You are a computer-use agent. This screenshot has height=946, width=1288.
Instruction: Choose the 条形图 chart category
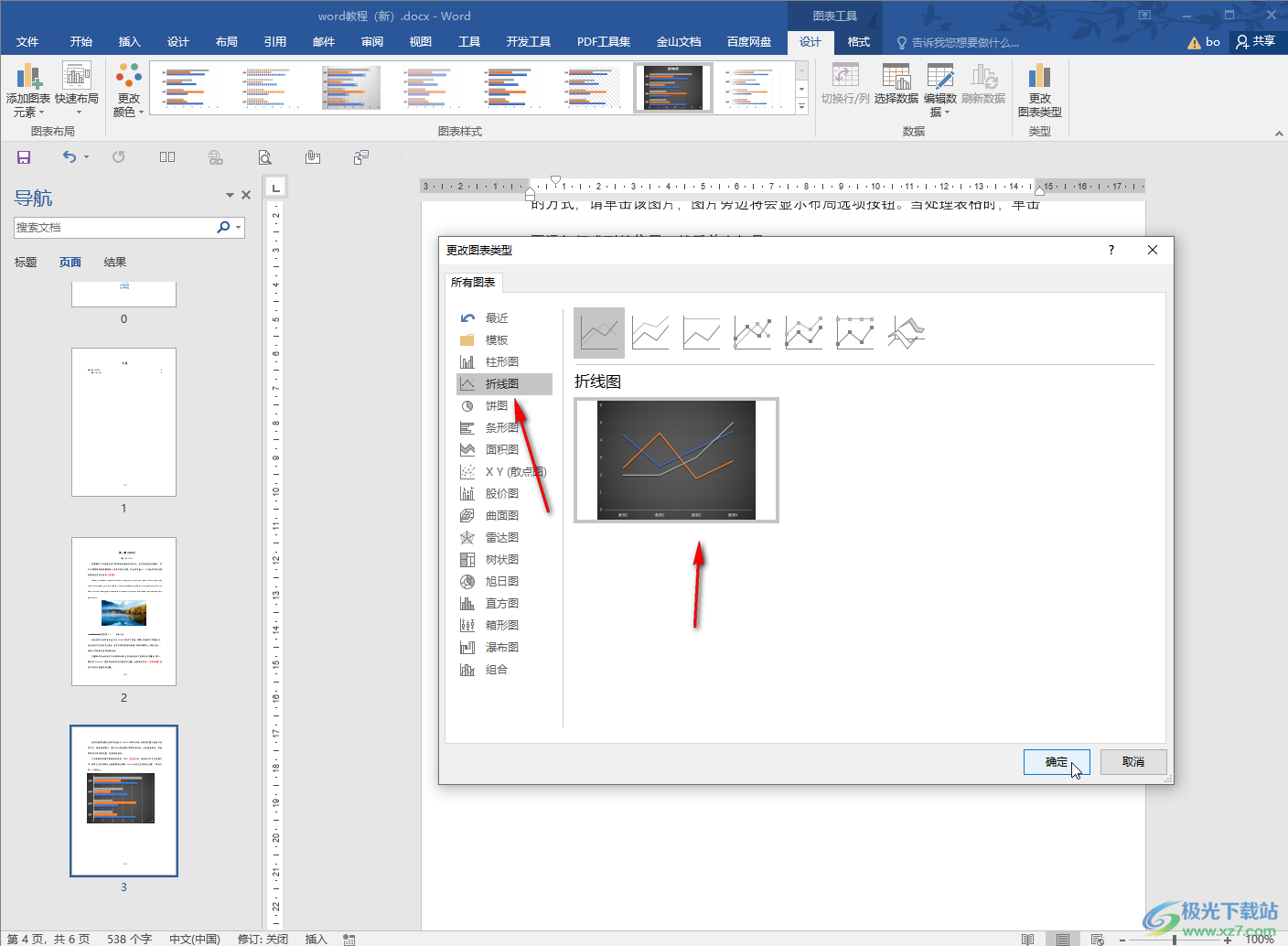504,428
